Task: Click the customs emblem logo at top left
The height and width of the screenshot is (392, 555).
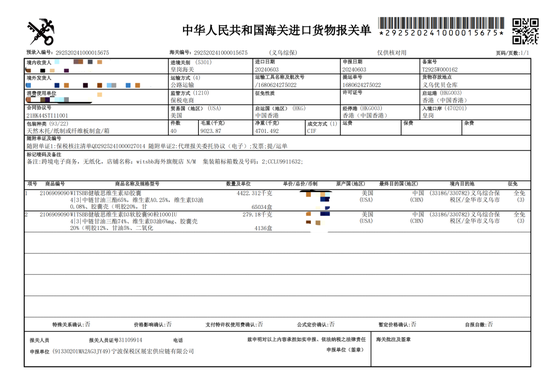Action: pyautogui.click(x=41, y=32)
